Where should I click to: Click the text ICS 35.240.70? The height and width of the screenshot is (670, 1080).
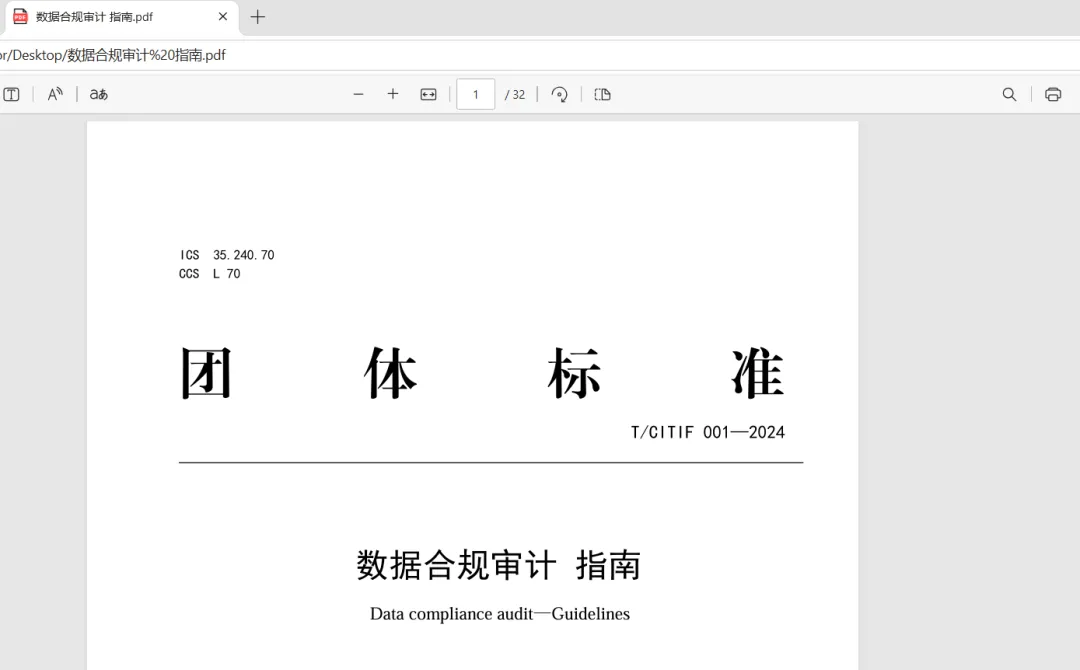pyautogui.click(x=227, y=255)
